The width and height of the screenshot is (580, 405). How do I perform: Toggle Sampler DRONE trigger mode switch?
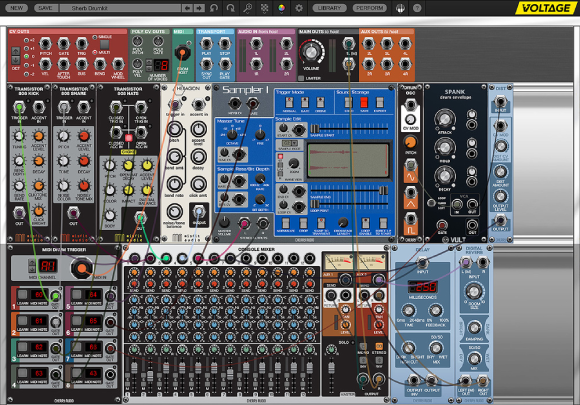point(320,102)
